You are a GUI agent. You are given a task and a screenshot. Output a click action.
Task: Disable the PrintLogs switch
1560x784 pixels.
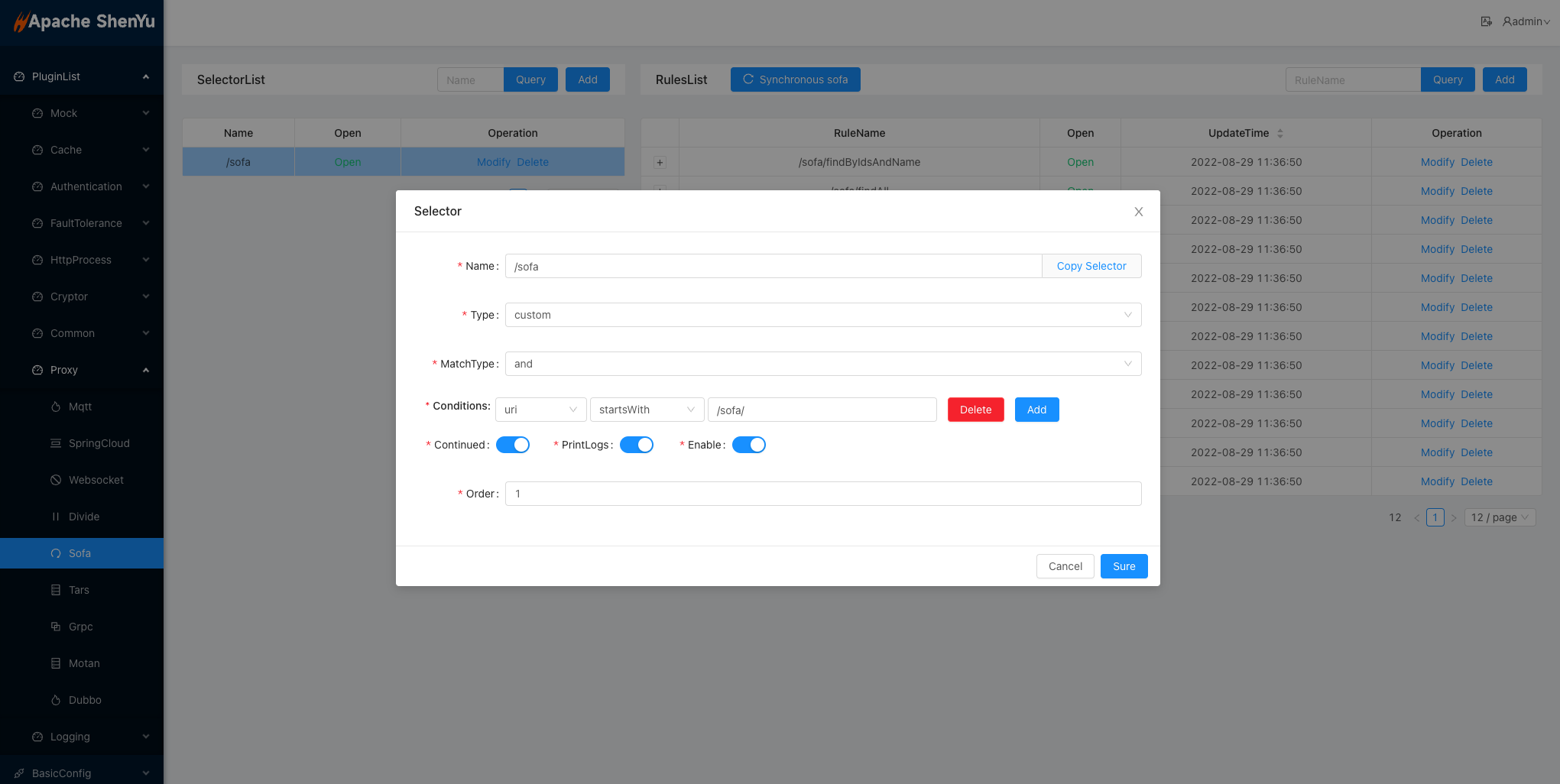636,445
